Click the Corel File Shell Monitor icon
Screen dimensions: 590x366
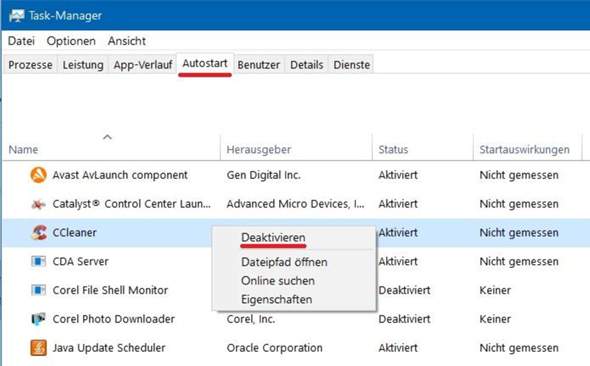[x=38, y=290]
